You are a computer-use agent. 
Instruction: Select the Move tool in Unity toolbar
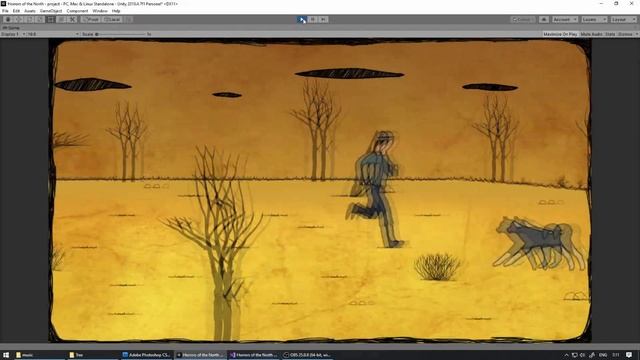tap(18, 19)
